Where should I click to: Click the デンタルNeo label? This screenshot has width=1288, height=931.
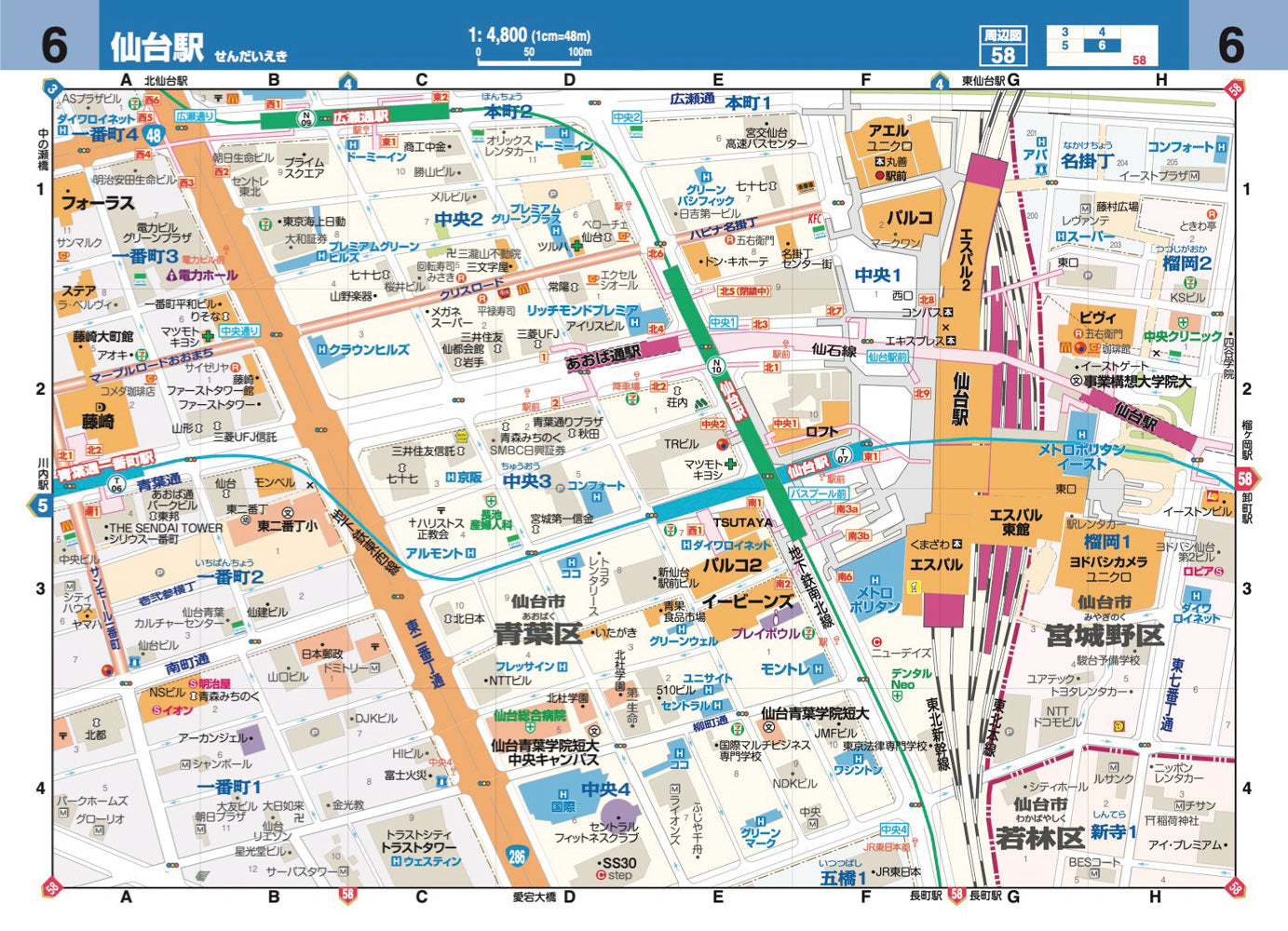coord(911,679)
